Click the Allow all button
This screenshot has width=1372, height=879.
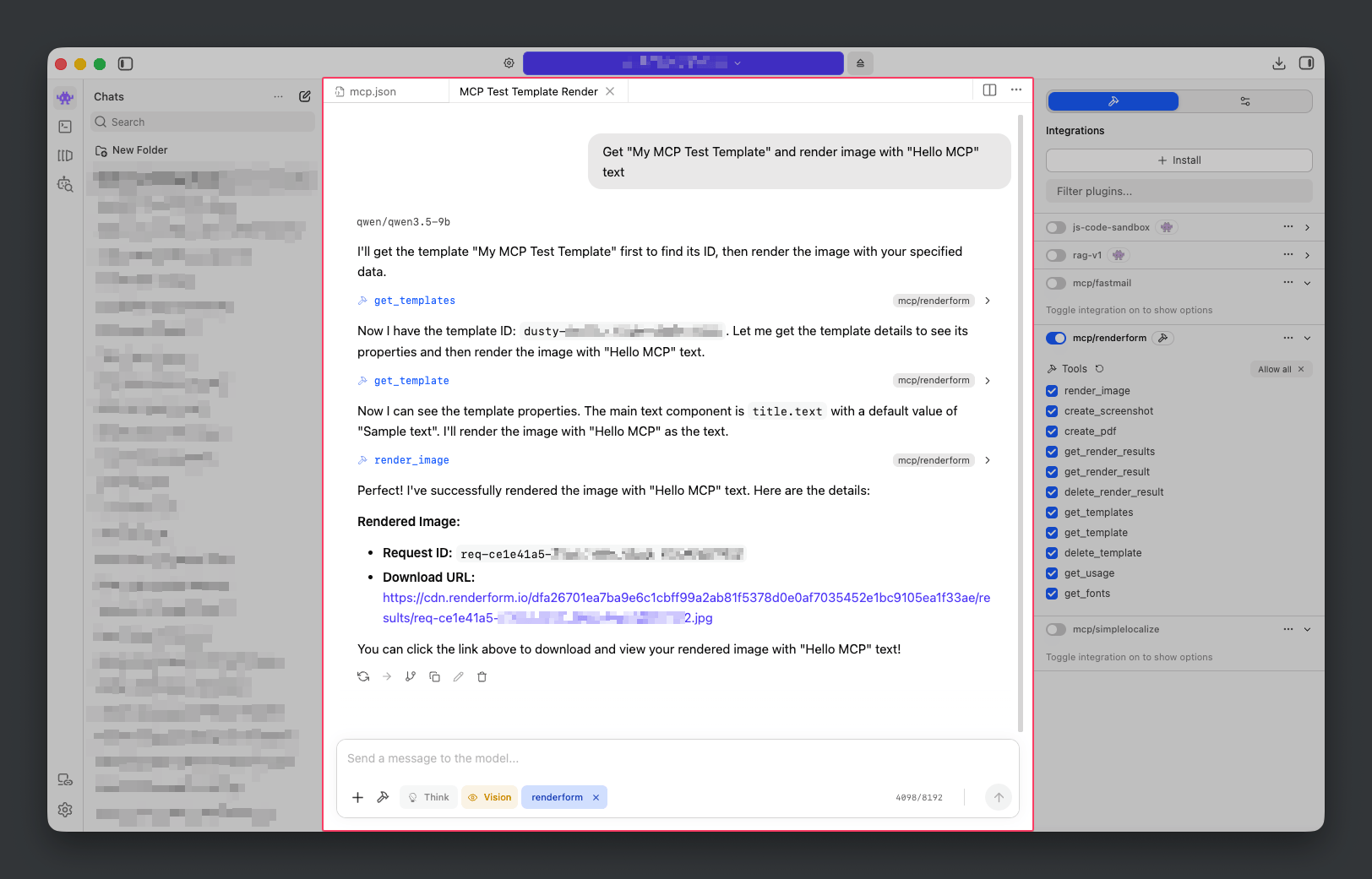[x=1281, y=369]
